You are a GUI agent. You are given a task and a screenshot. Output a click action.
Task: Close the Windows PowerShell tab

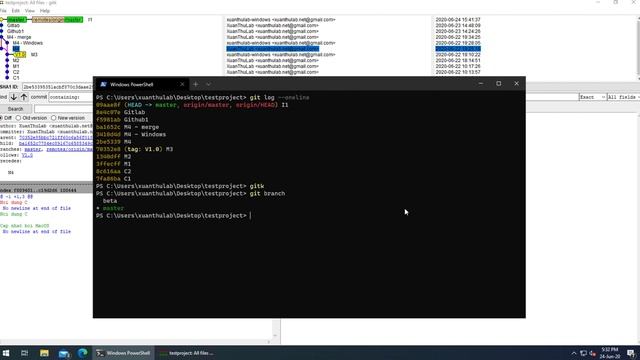[182, 84]
